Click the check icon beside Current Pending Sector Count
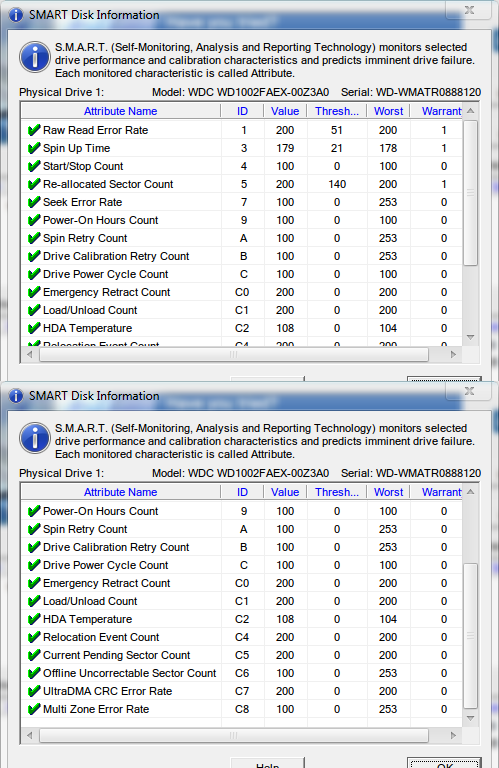 pos(34,655)
